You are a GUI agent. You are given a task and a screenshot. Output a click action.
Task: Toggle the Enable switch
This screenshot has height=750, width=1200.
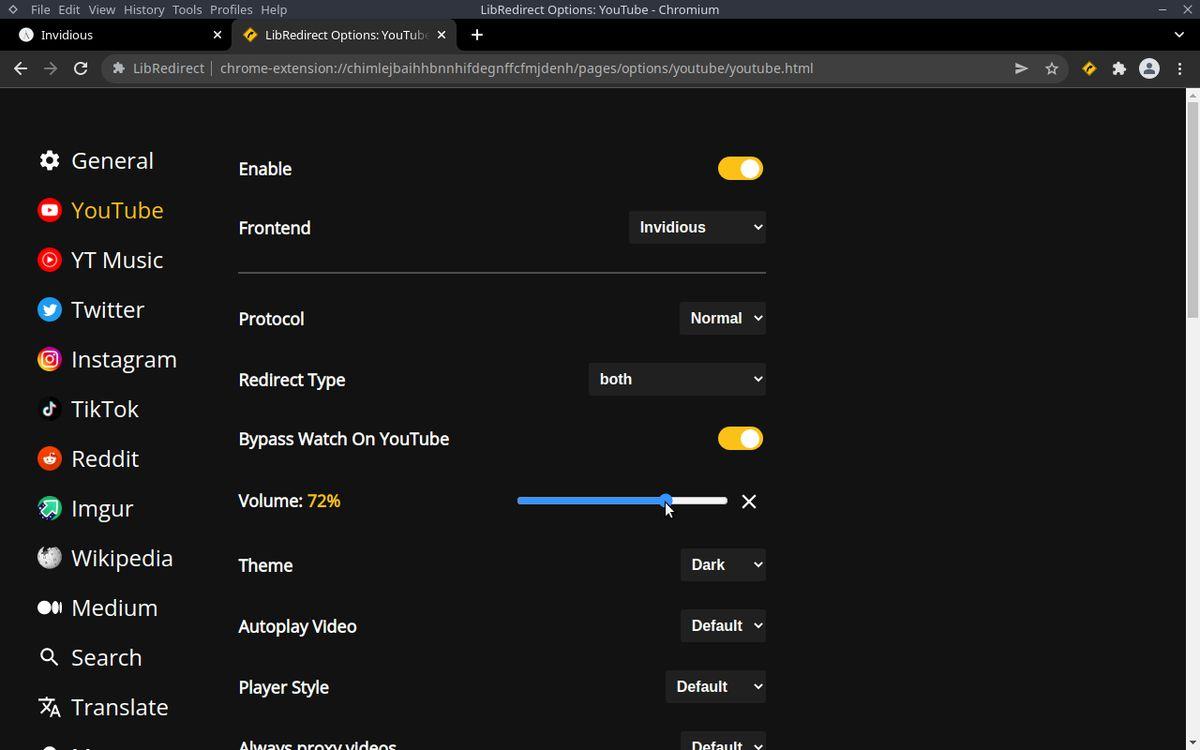[x=740, y=168]
